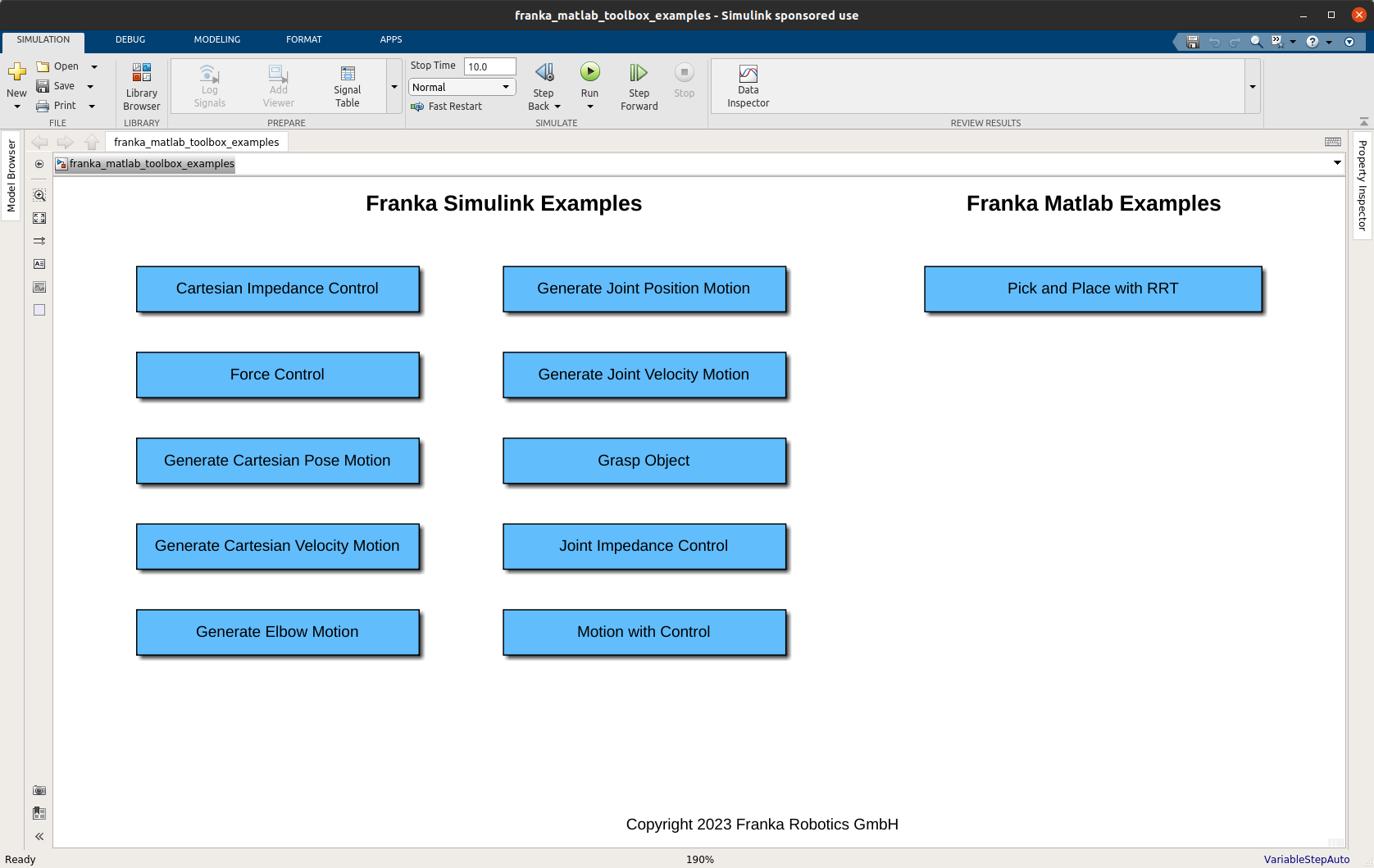Collapse the toolstrip with the corner arrow
1374x868 pixels.
pos(1364,121)
